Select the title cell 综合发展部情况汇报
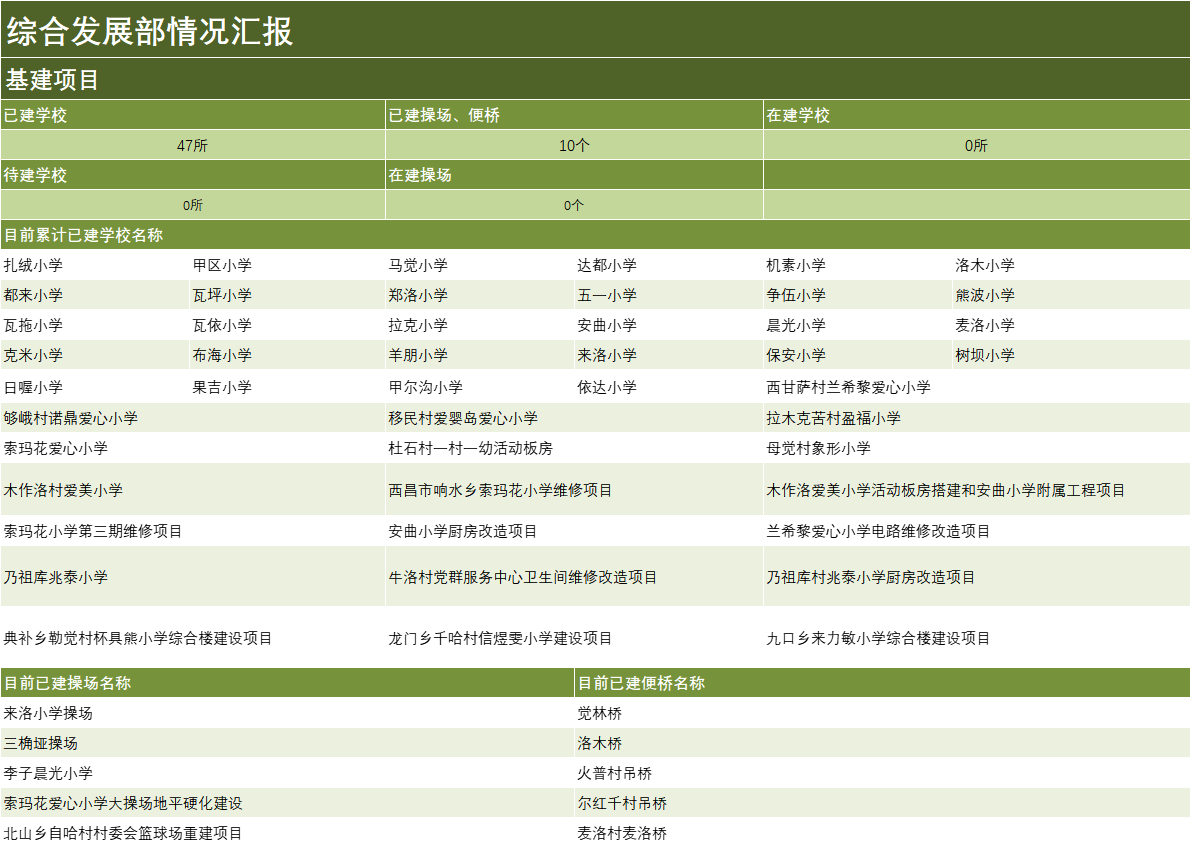Viewport: 1191px width, 848px height. point(596,29)
